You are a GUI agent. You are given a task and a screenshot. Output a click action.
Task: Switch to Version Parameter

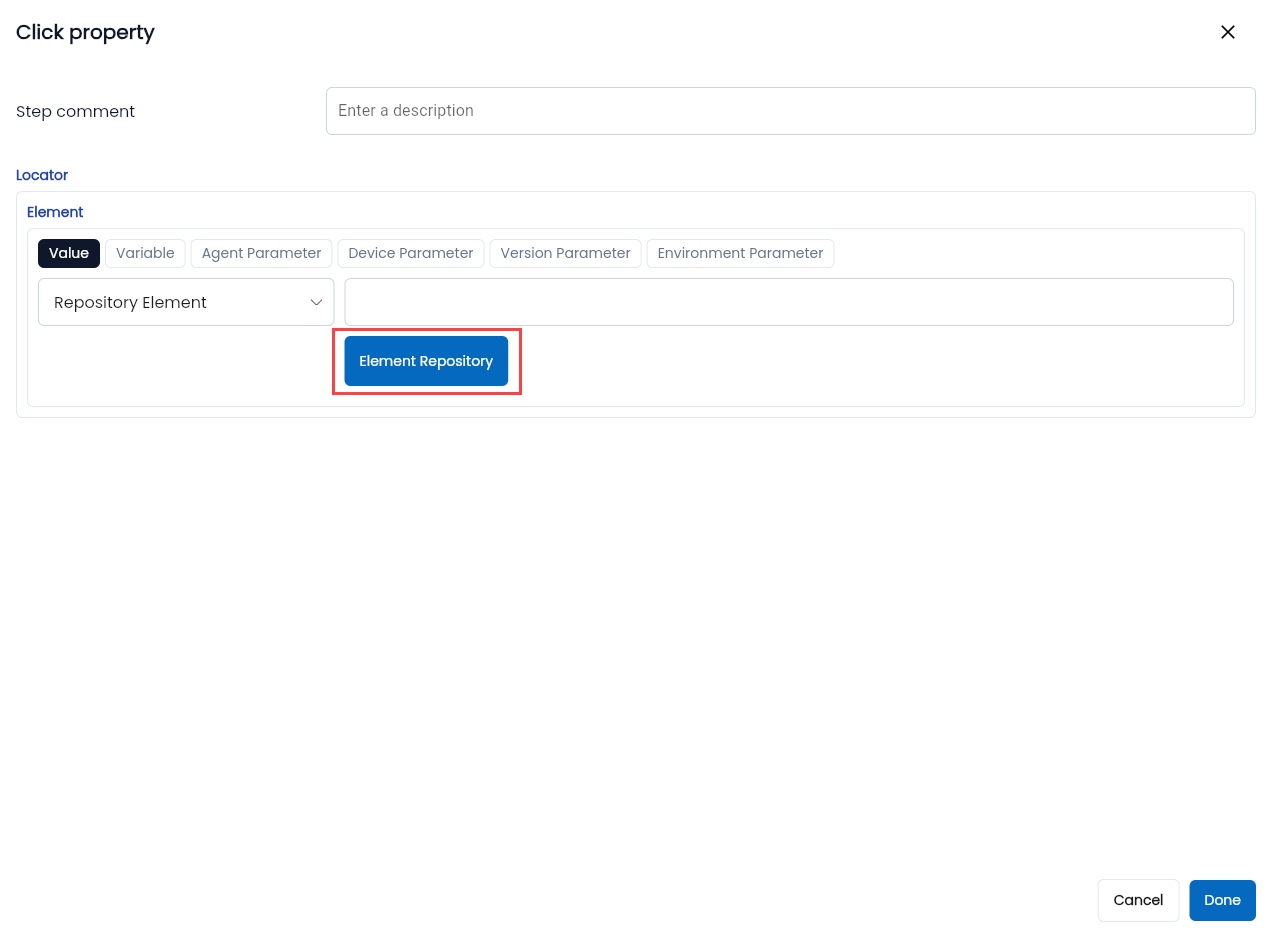(x=565, y=253)
